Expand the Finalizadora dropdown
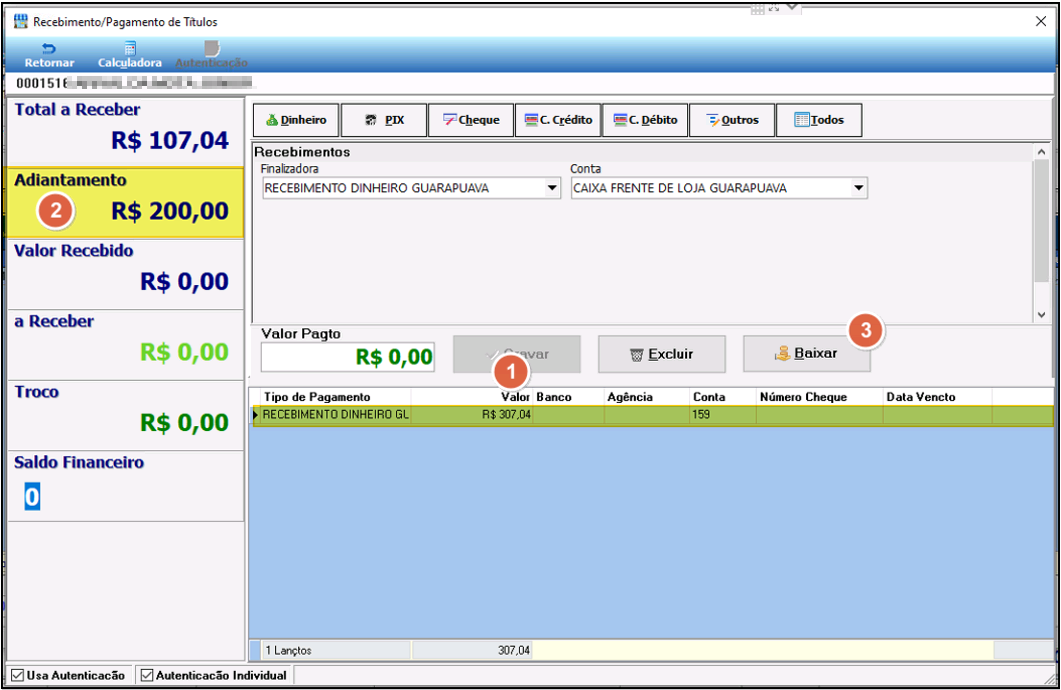 click(x=552, y=188)
